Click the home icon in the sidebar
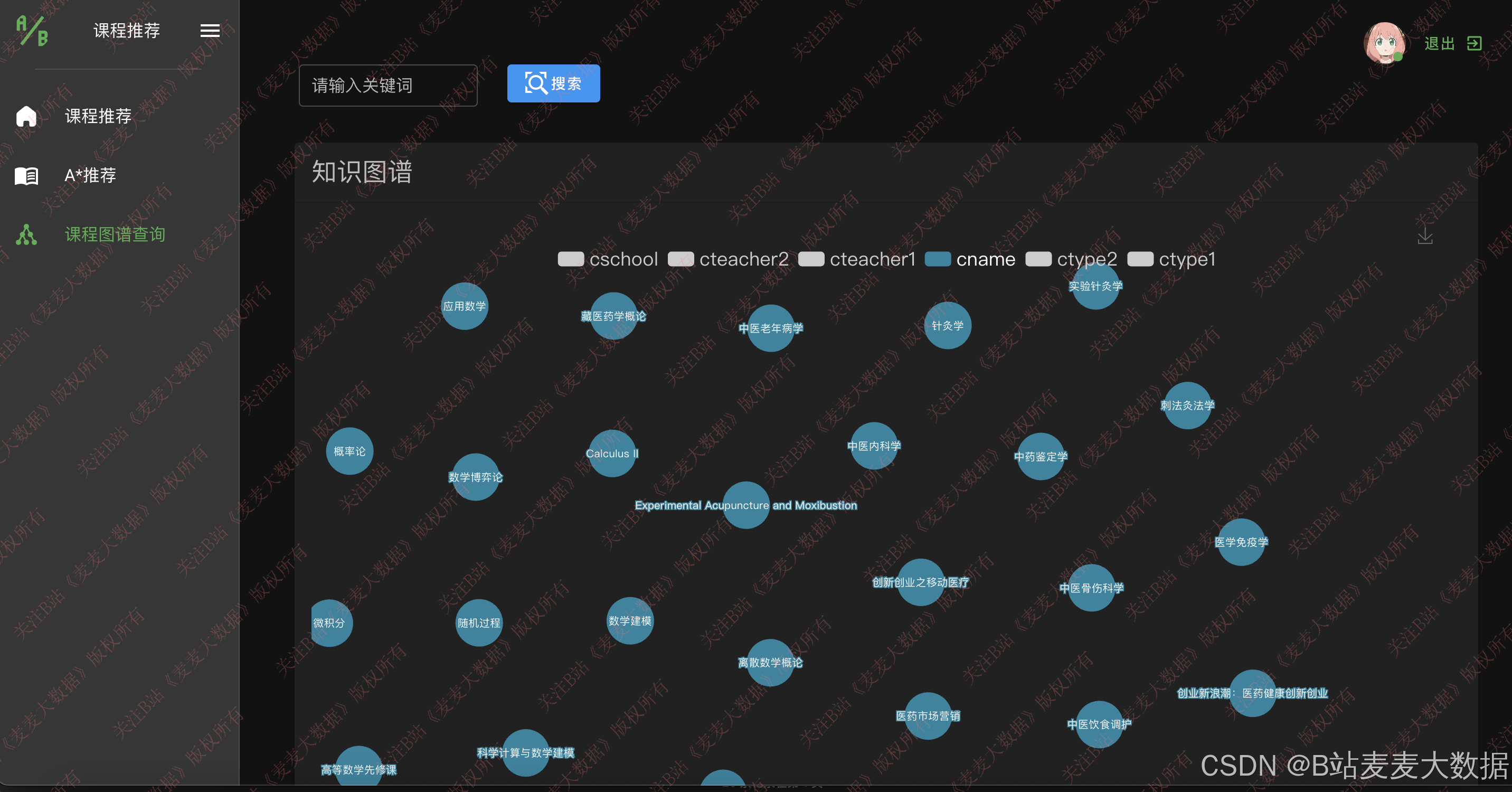 26,116
